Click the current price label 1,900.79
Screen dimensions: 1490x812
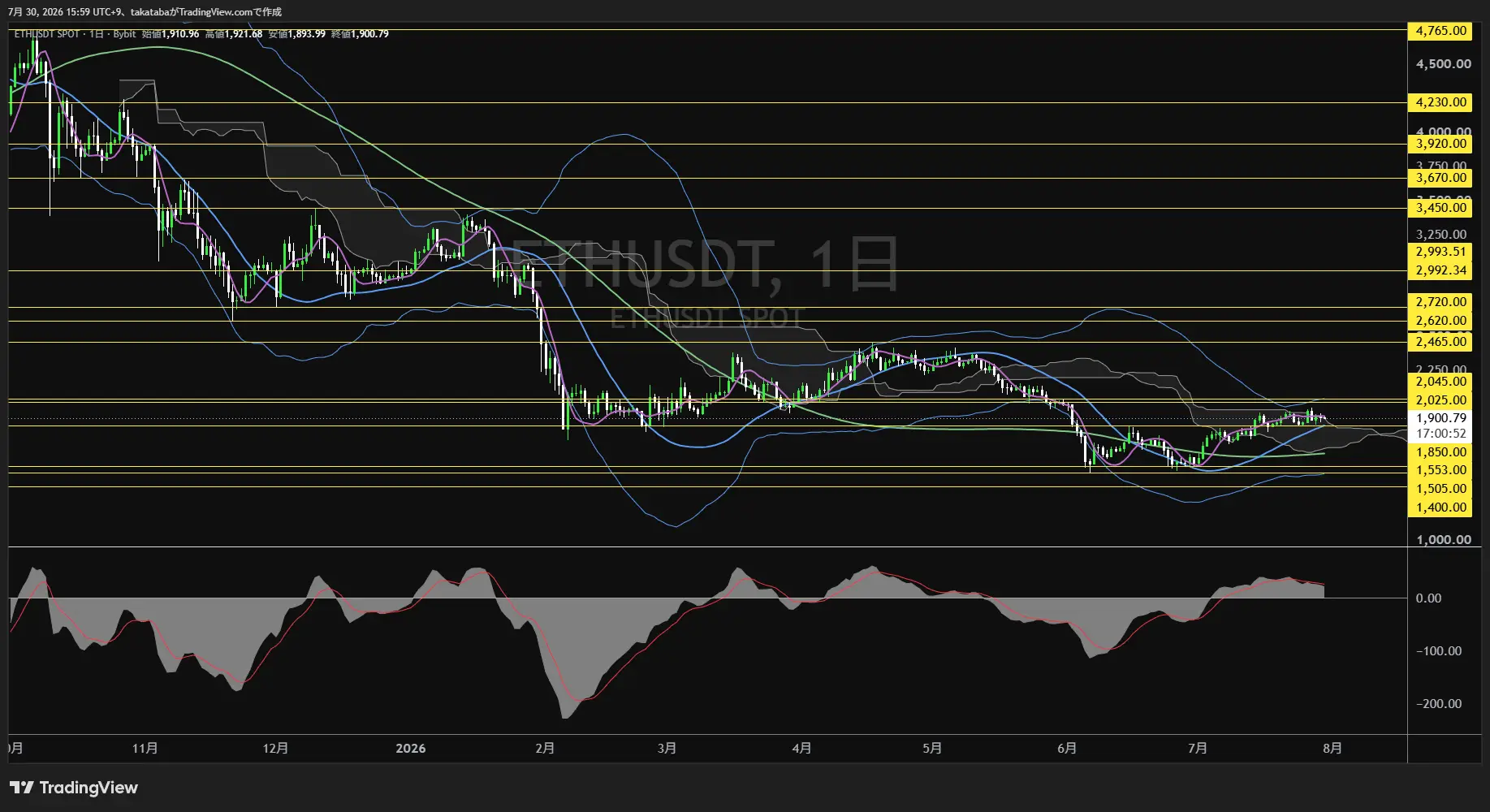pyautogui.click(x=1440, y=418)
